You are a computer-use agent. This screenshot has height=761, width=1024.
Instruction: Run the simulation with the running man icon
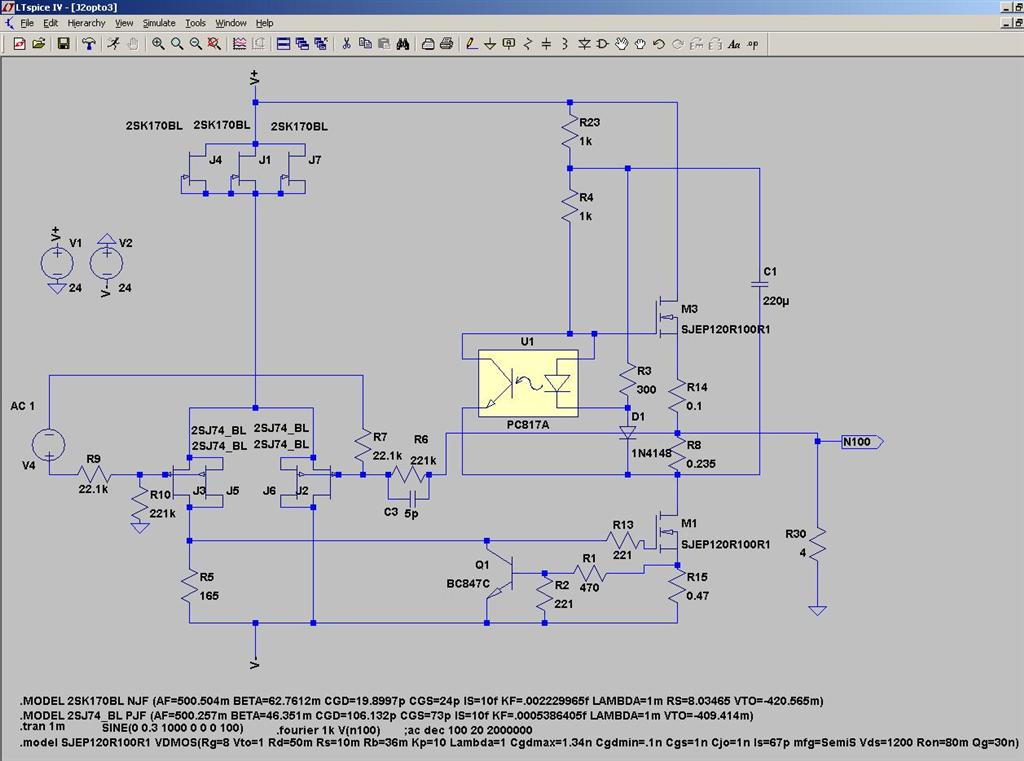(x=114, y=44)
